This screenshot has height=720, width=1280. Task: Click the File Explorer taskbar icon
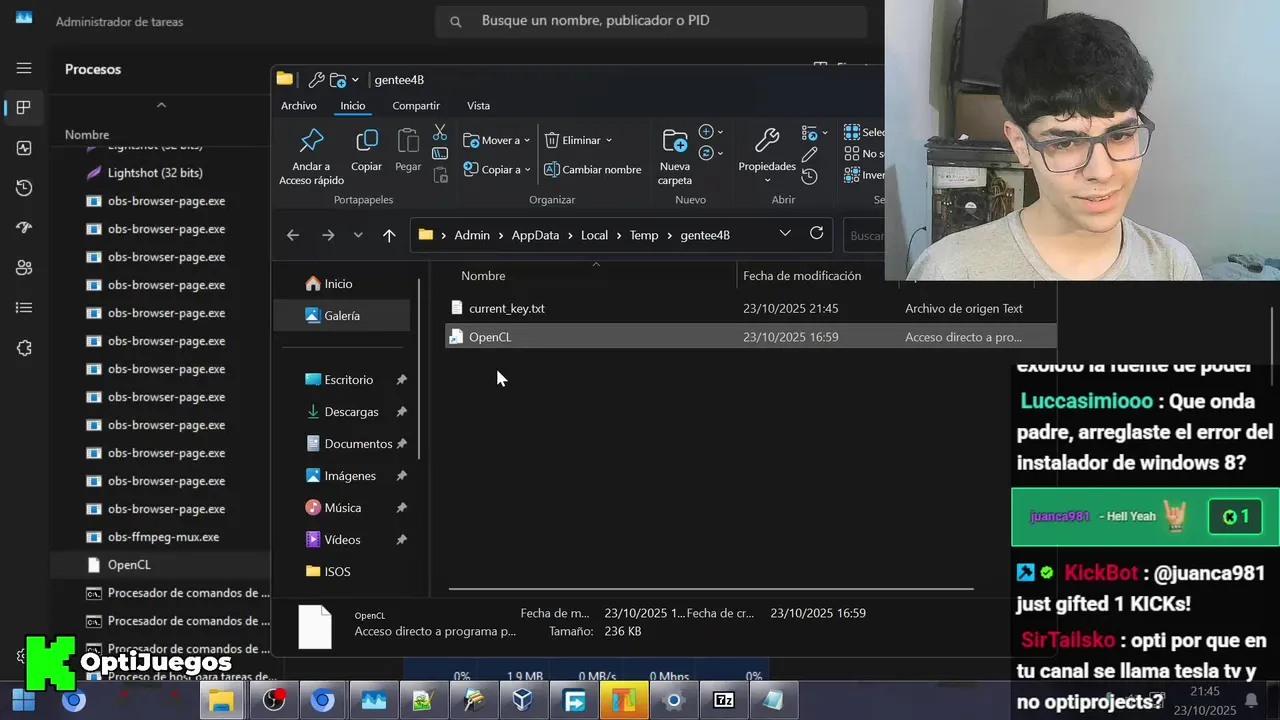point(221,701)
